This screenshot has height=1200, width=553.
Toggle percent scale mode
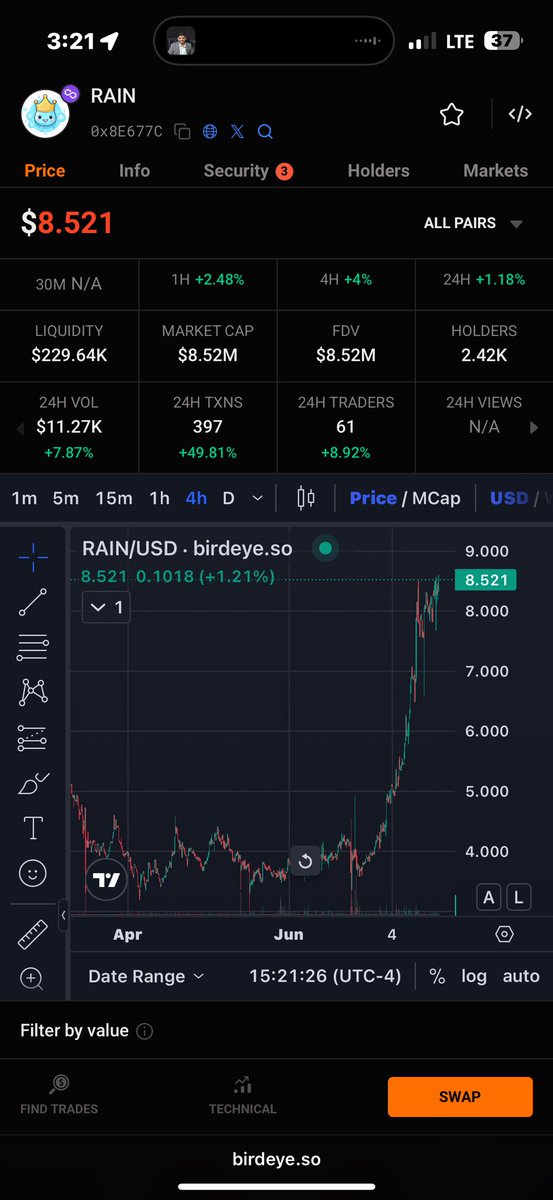tap(437, 976)
